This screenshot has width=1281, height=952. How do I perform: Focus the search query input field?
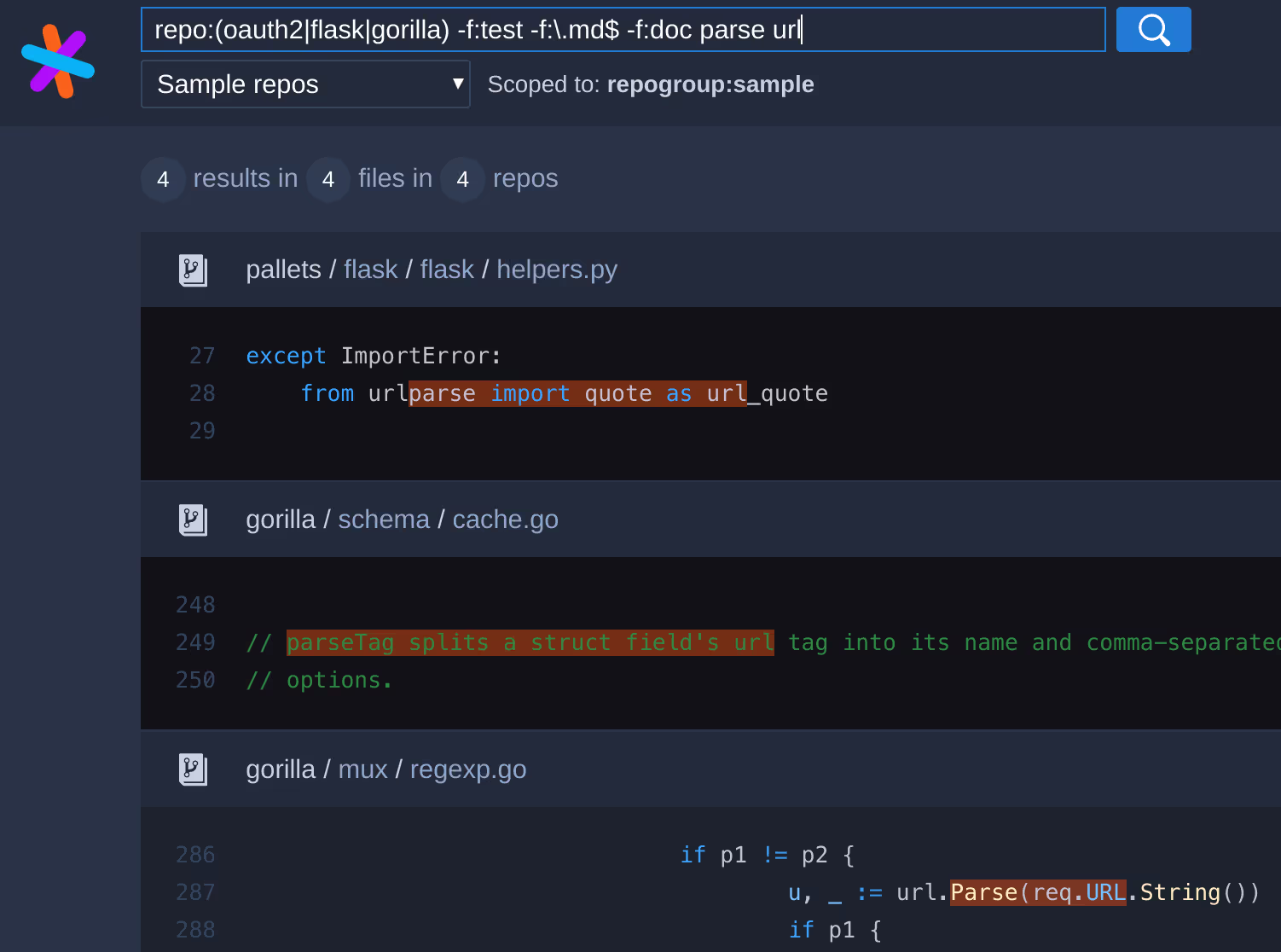623,30
